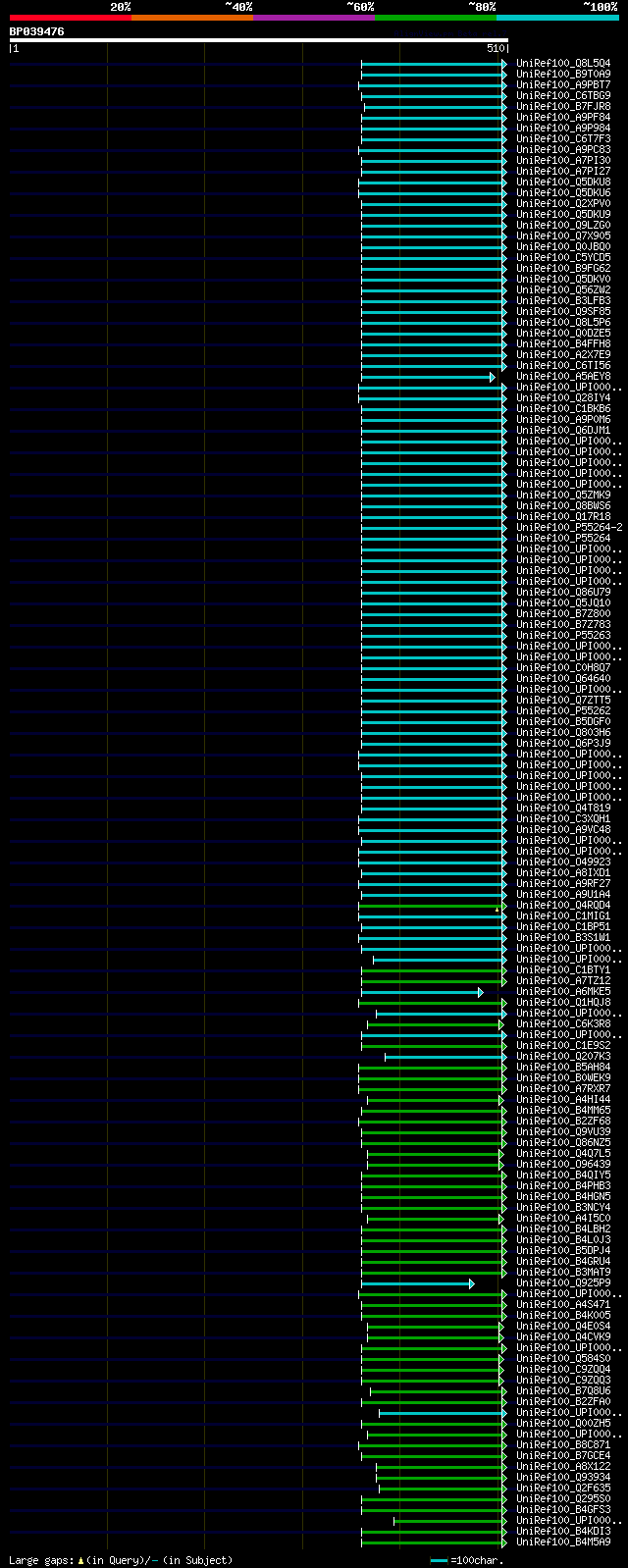
Task: Select the UniRef100_Q7ZTT5 label
Action: point(563,701)
